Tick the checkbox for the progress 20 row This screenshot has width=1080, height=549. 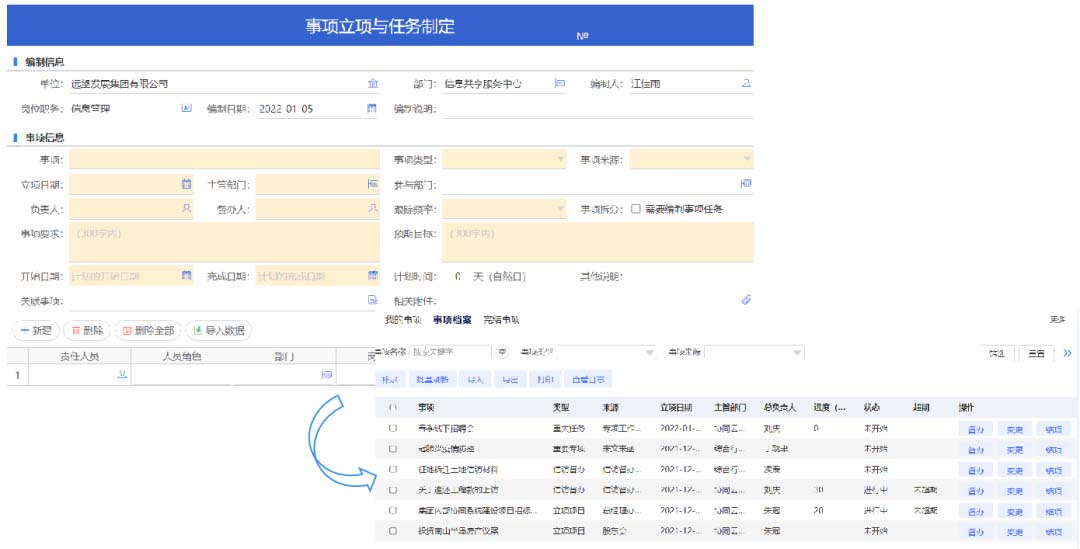click(393, 510)
